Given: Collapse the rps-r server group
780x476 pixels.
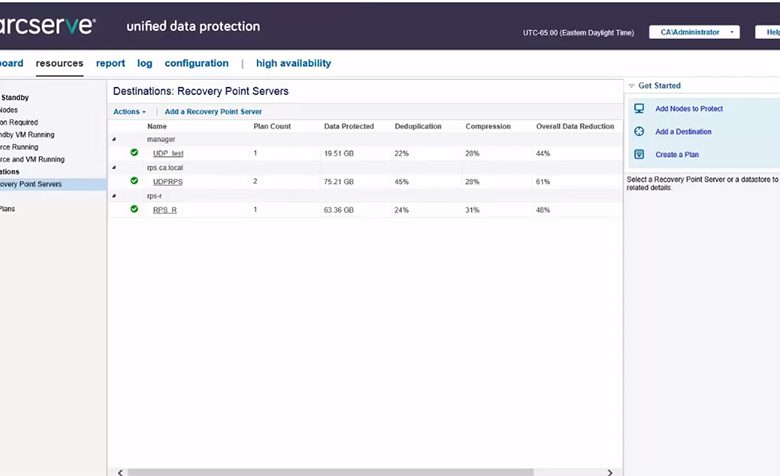Looking at the screenshot, I should 114,196.
